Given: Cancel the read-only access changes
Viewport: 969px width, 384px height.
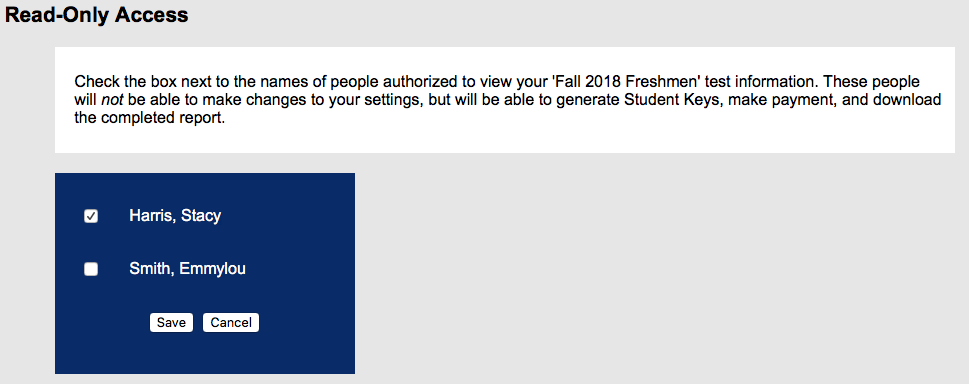Looking at the screenshot, I should (231, 322).
